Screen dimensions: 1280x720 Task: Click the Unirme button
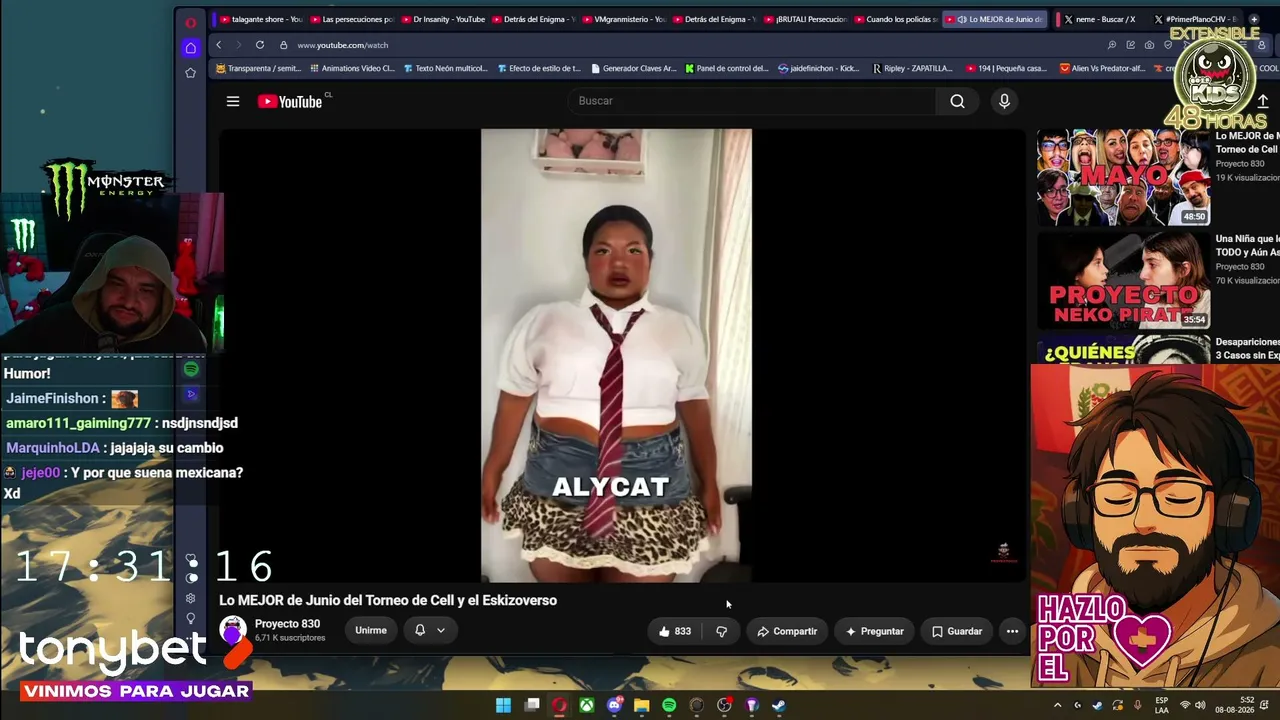coord(371,631)
